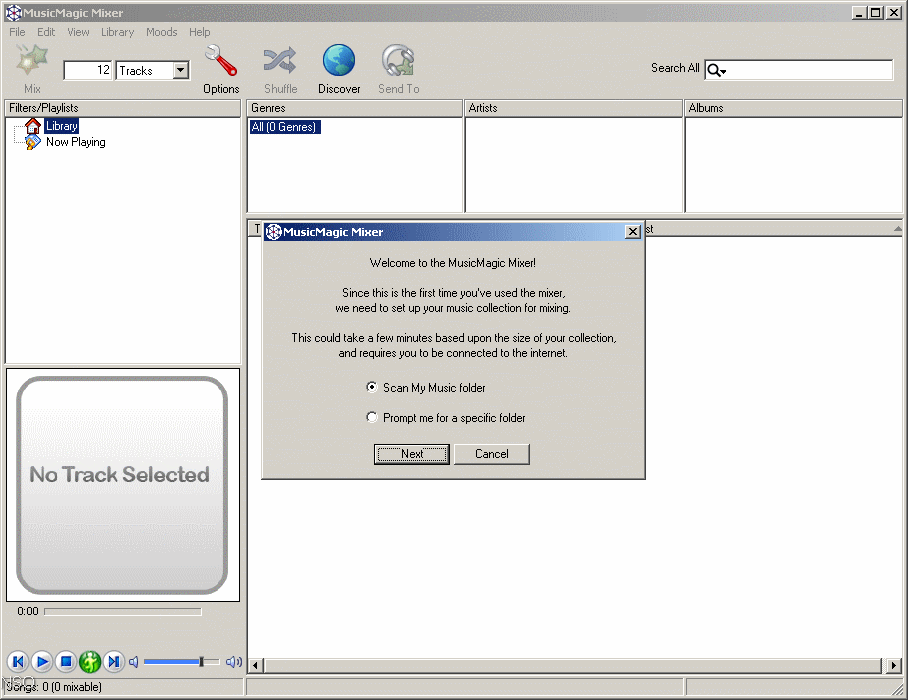The width and height of the screenshot is (908, 700).
Task: Click the track list horizontal scrollbar track
Action: coord(573,665)
